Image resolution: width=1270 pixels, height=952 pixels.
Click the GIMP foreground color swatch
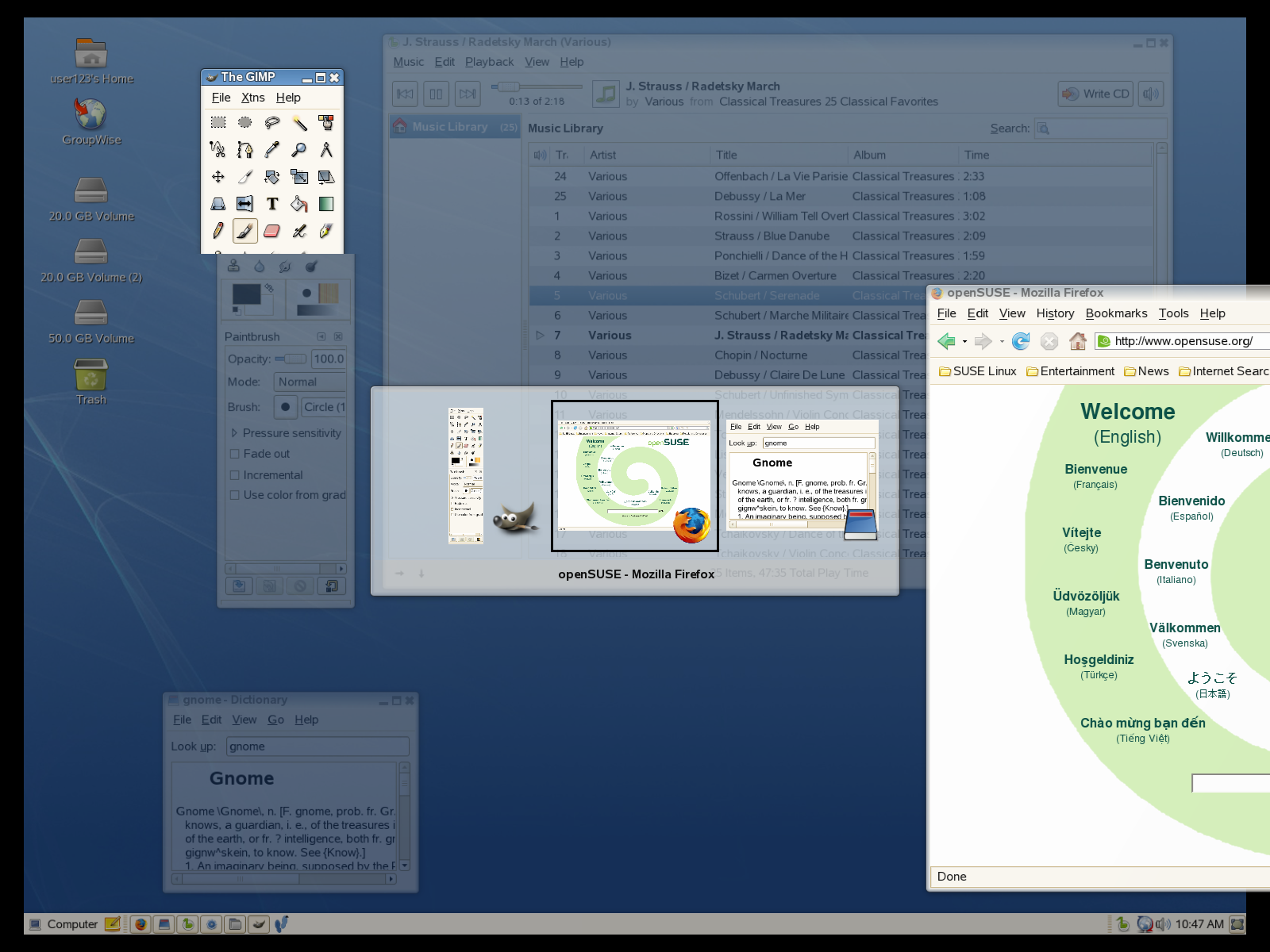(x=247, y=294)
